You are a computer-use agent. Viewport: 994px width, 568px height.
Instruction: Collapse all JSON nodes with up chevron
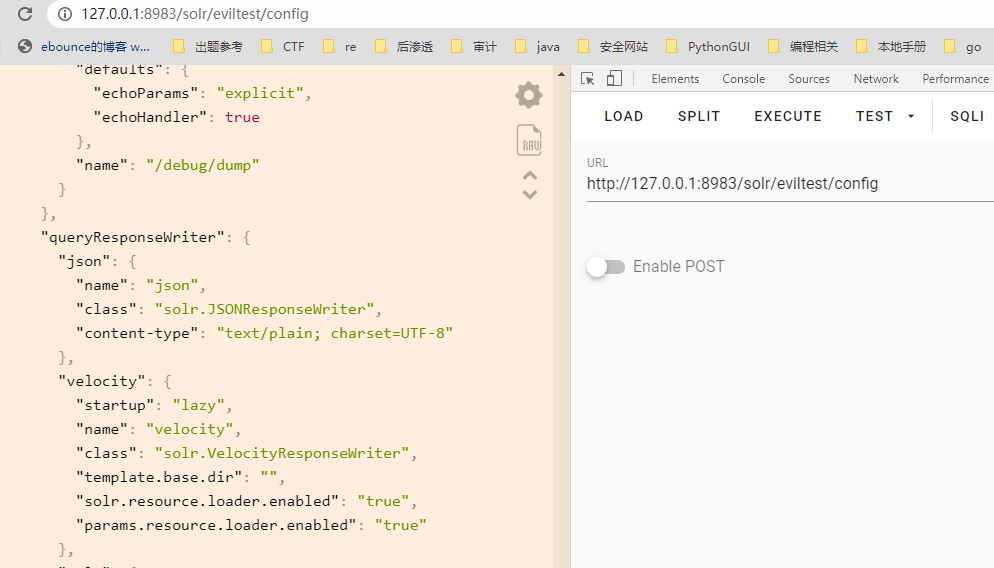(530, 175)
